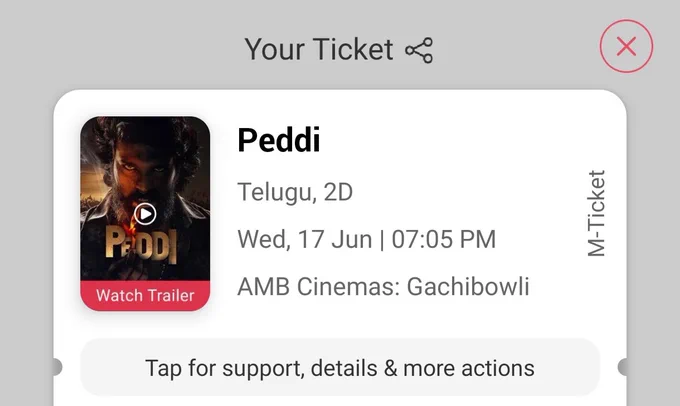Tap the 07:05 PM show time
The width and height of the screenshot is (680, 406).
pyautogui.click(x=444, y=239)
